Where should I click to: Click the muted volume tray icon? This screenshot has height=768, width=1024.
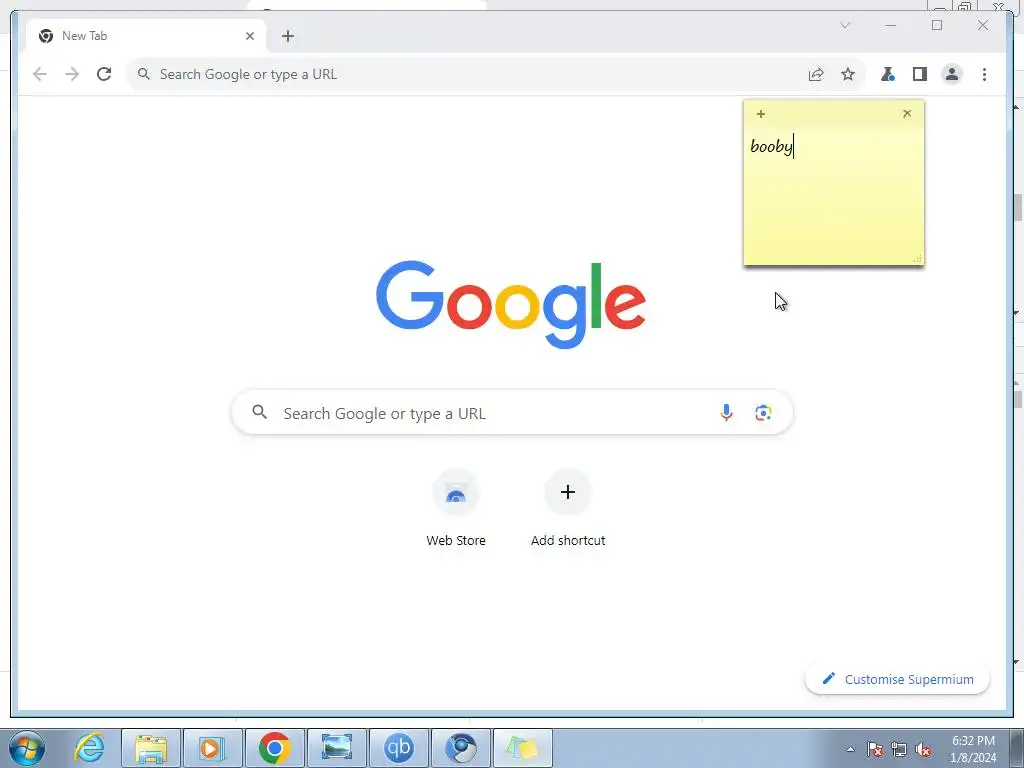click(x=923, y=749)
